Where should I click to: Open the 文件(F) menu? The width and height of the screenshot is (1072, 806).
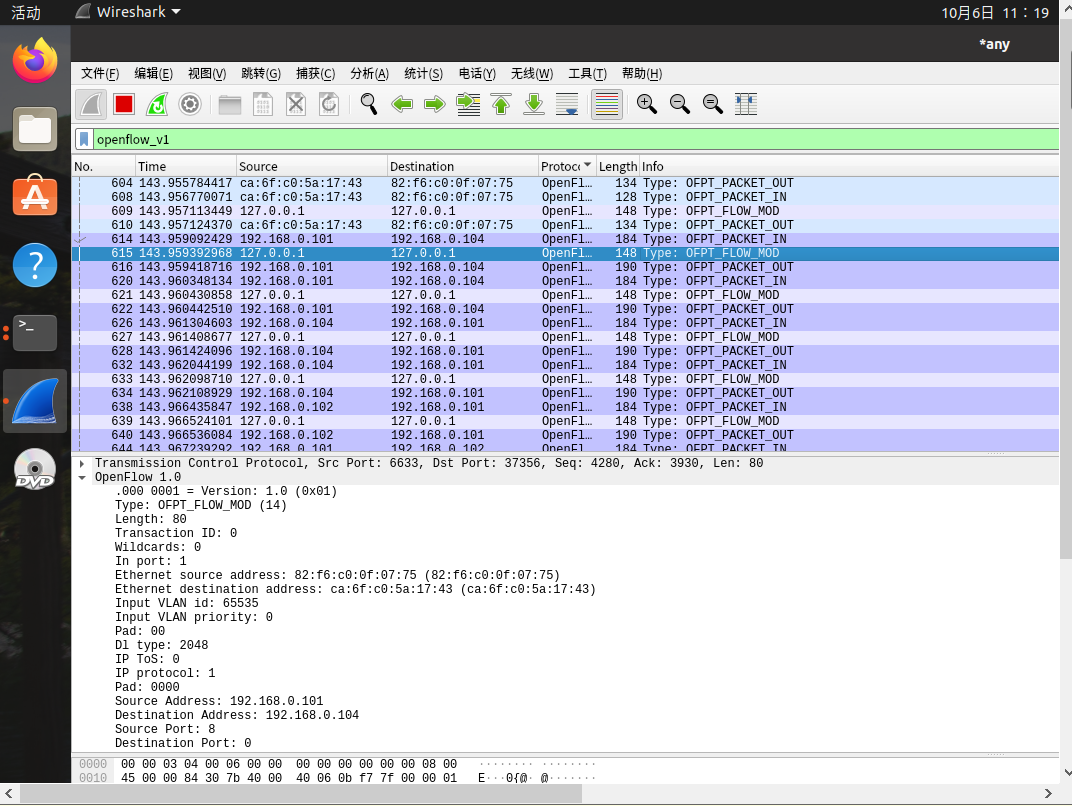point(100,74)
